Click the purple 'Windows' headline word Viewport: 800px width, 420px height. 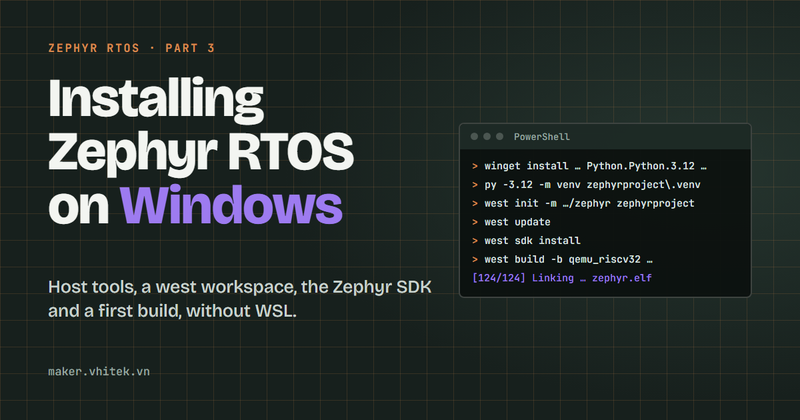(x=231, y=205)
